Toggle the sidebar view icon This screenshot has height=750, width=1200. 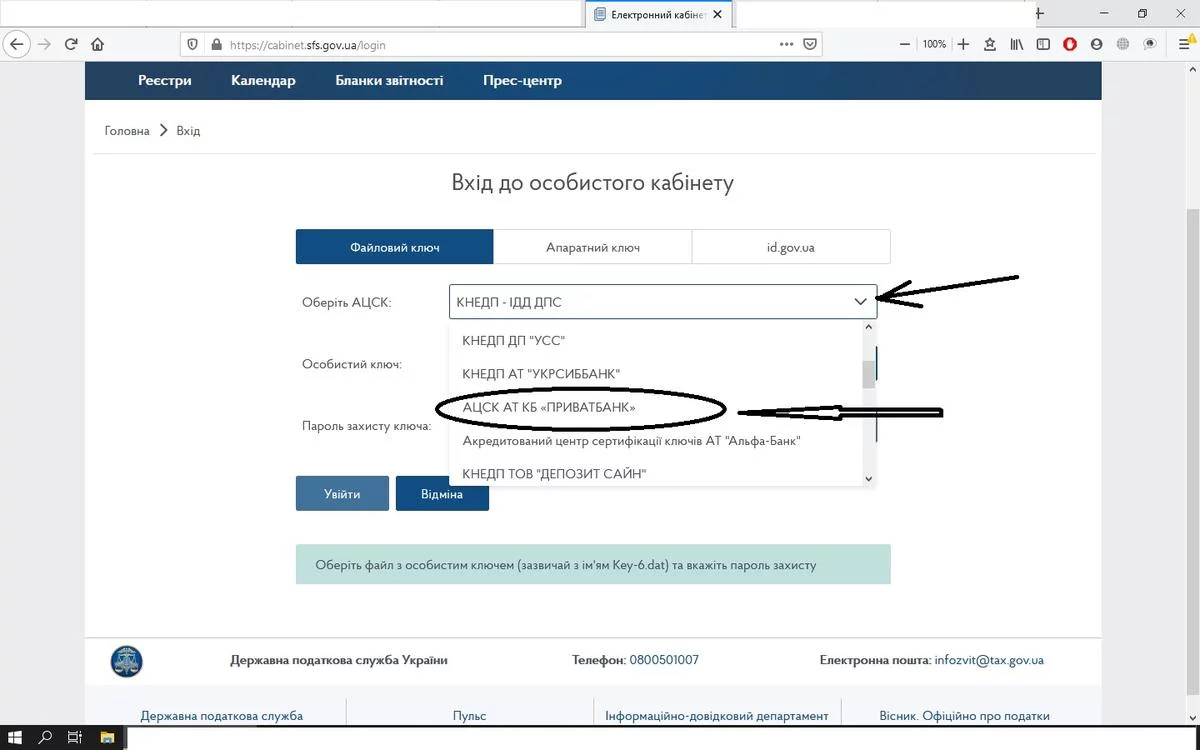click(1043, 44)
